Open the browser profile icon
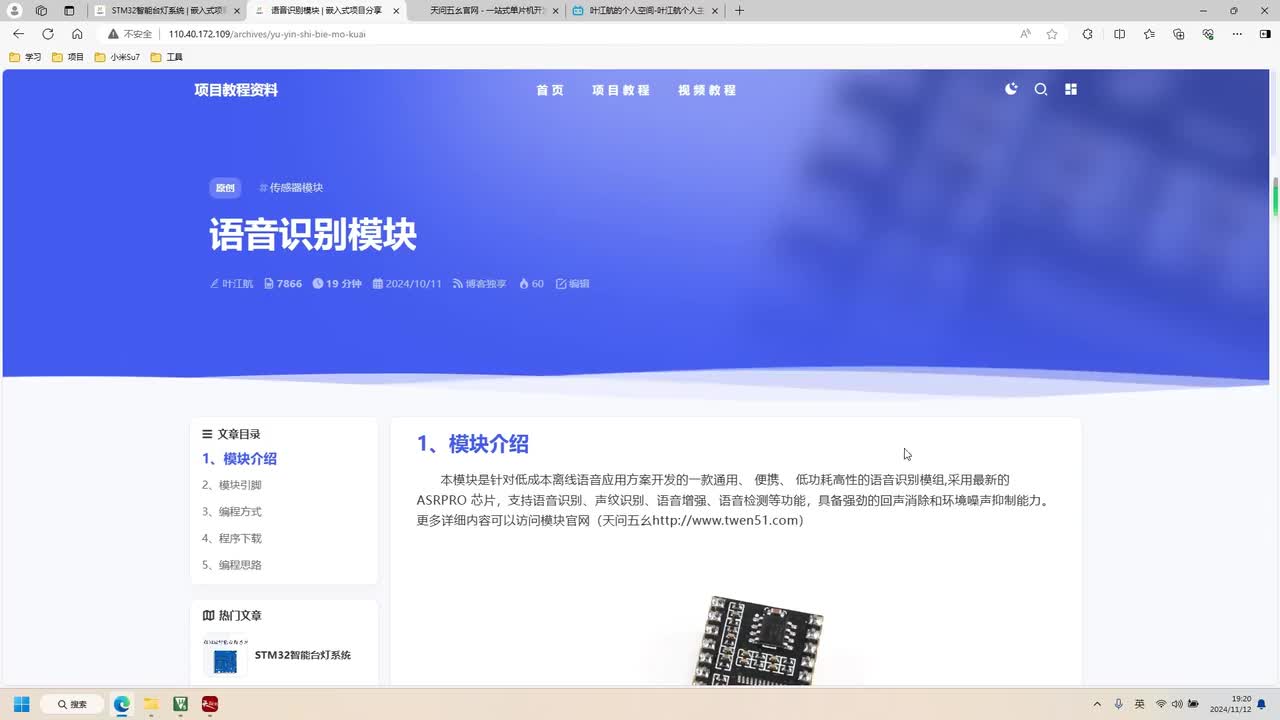The width and height of the screenshot is (1280, 720). click(15, 11)
